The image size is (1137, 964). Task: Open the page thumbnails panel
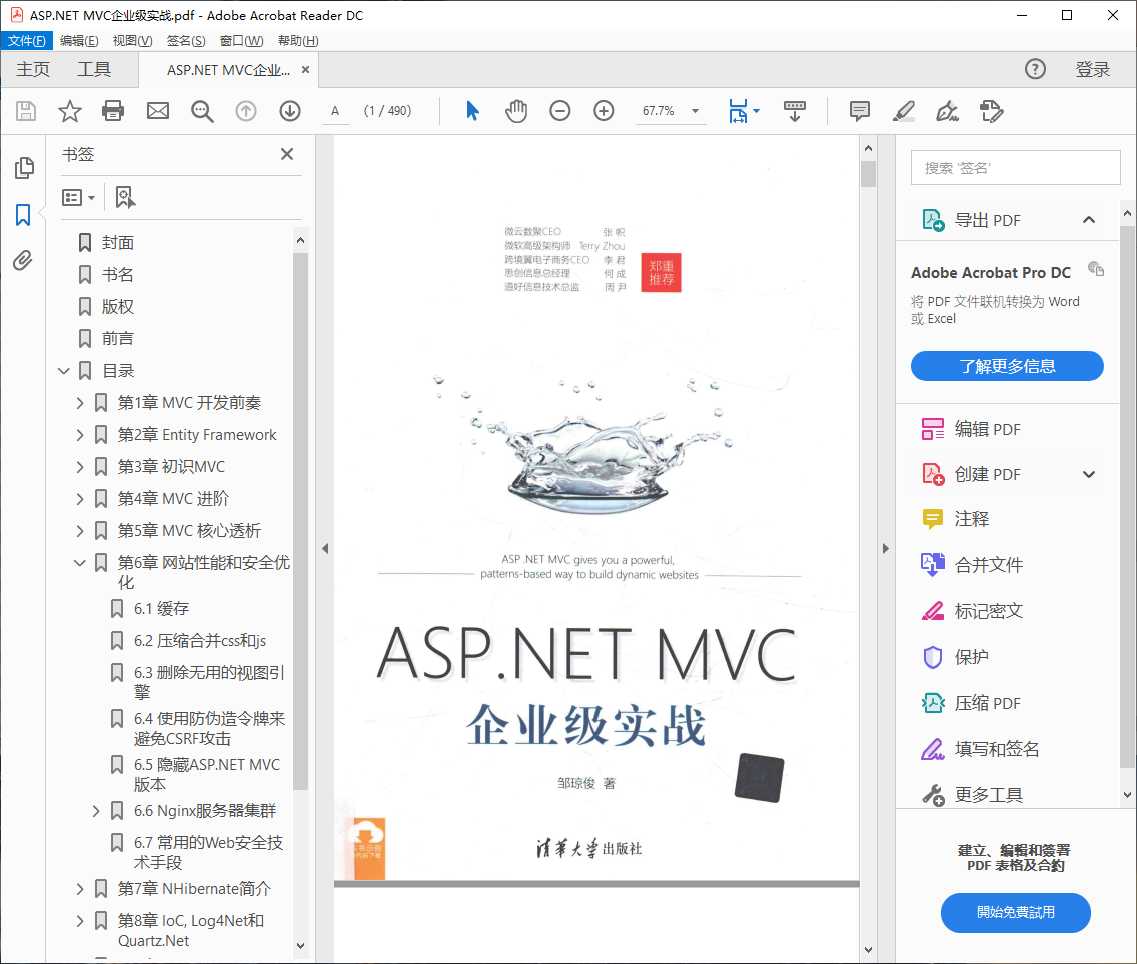pyautogui.click(x=22, y=168)
